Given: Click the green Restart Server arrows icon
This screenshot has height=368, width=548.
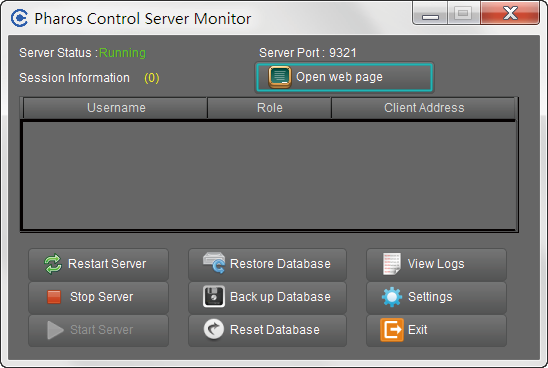Looking at the screenshot, I should pyautogui.click(x=53, y=264).
